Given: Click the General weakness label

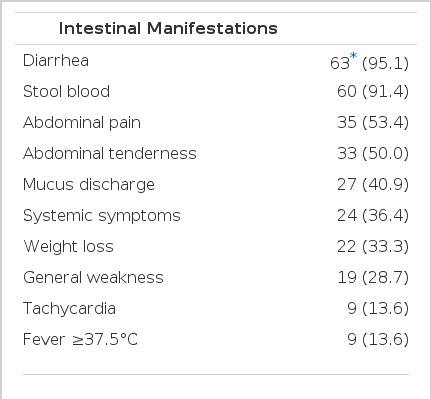Looking at the screenshot, I should pyautogui.click(x=93, y=277).
